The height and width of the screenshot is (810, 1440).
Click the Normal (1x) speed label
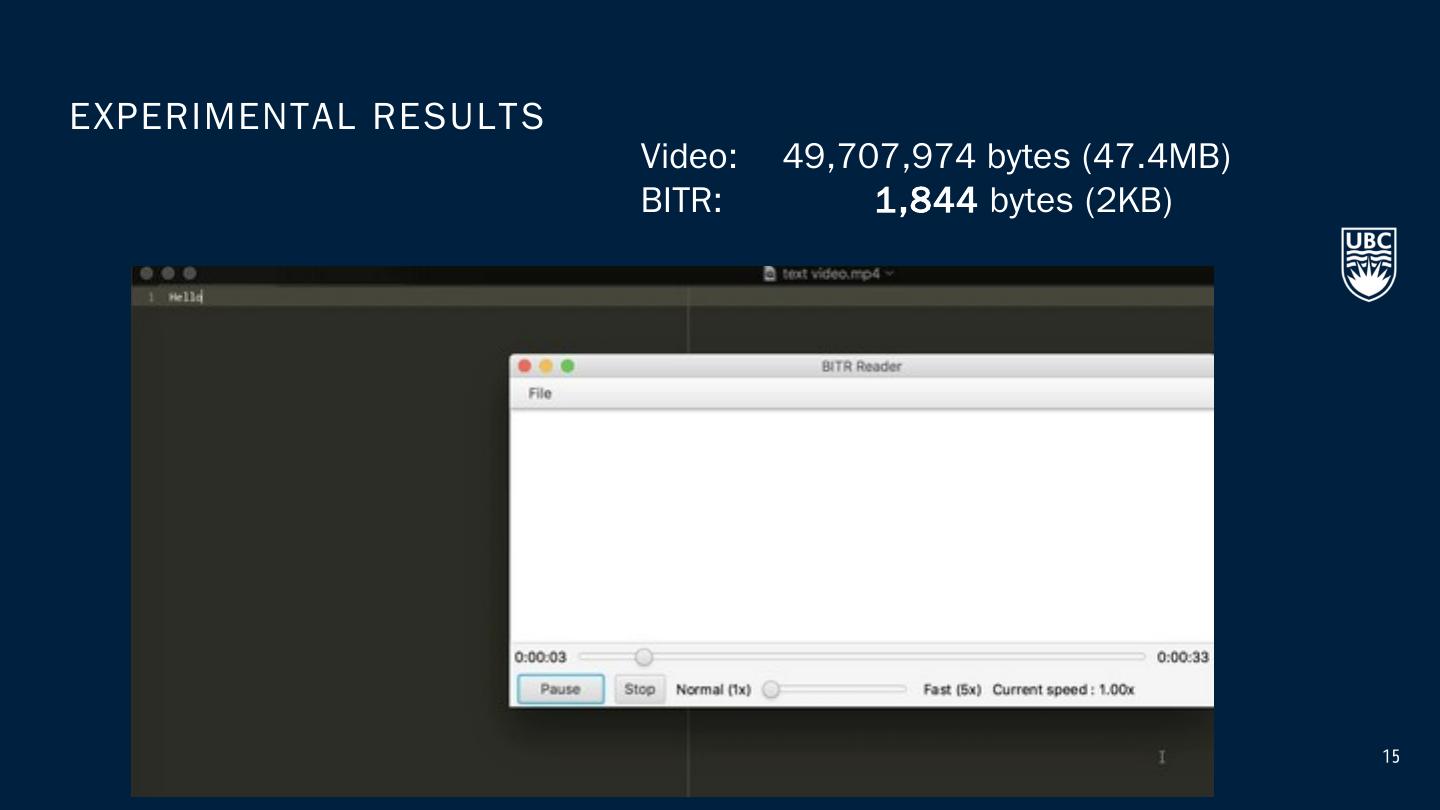pos(713,690)
